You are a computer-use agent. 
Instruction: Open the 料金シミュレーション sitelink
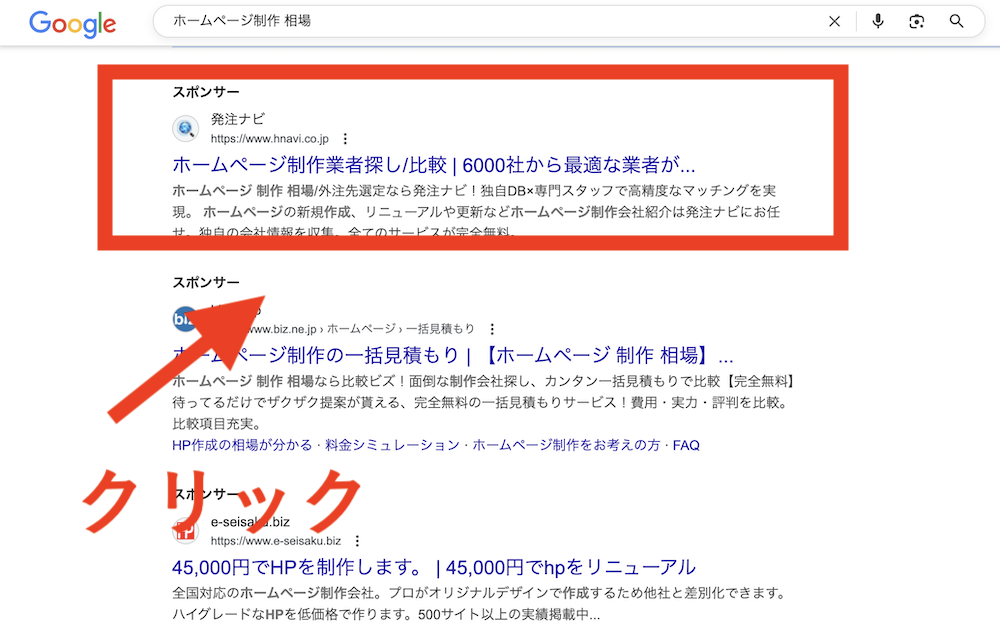coord(392,445)
